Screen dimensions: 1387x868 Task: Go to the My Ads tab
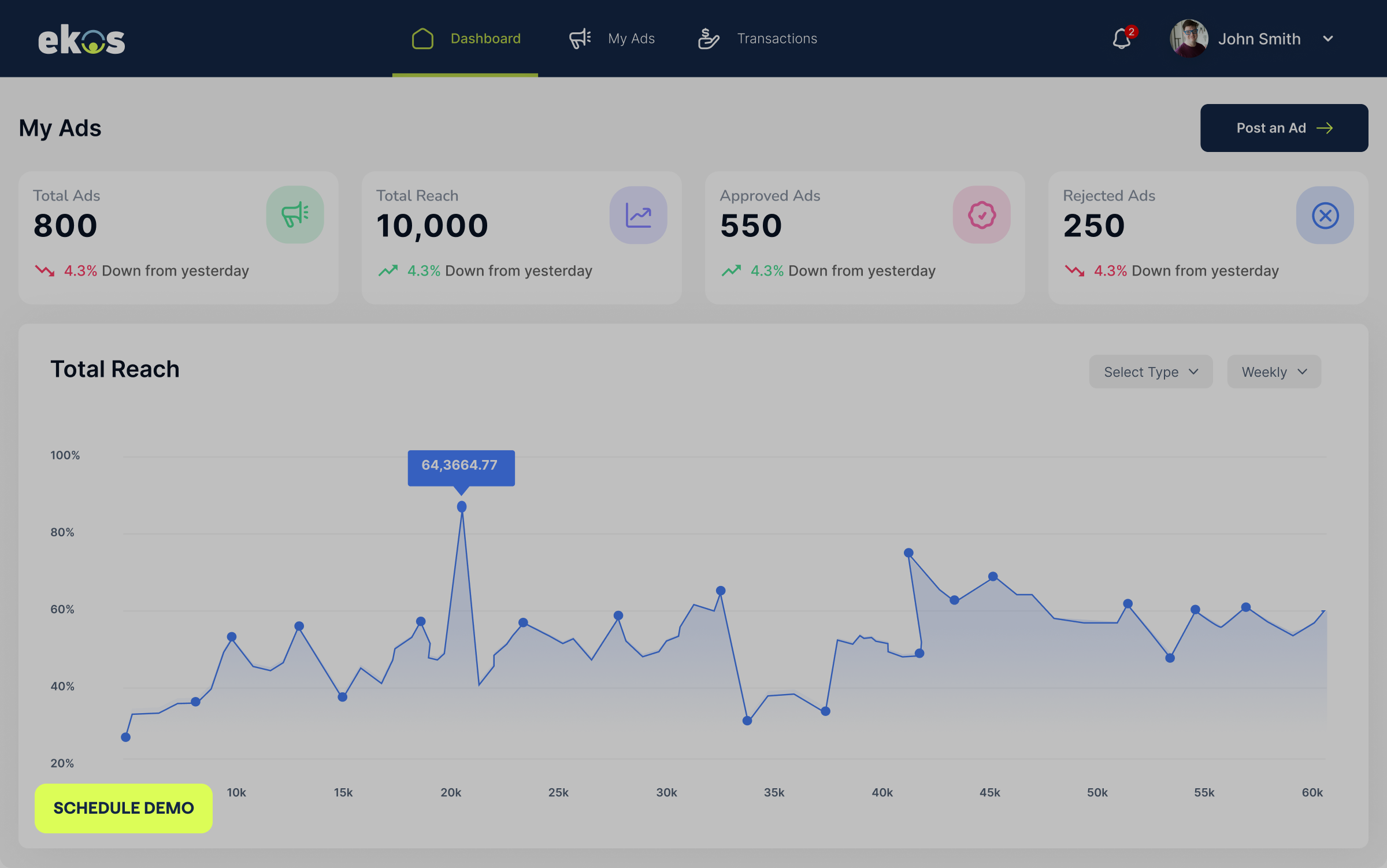coord(631,39)
